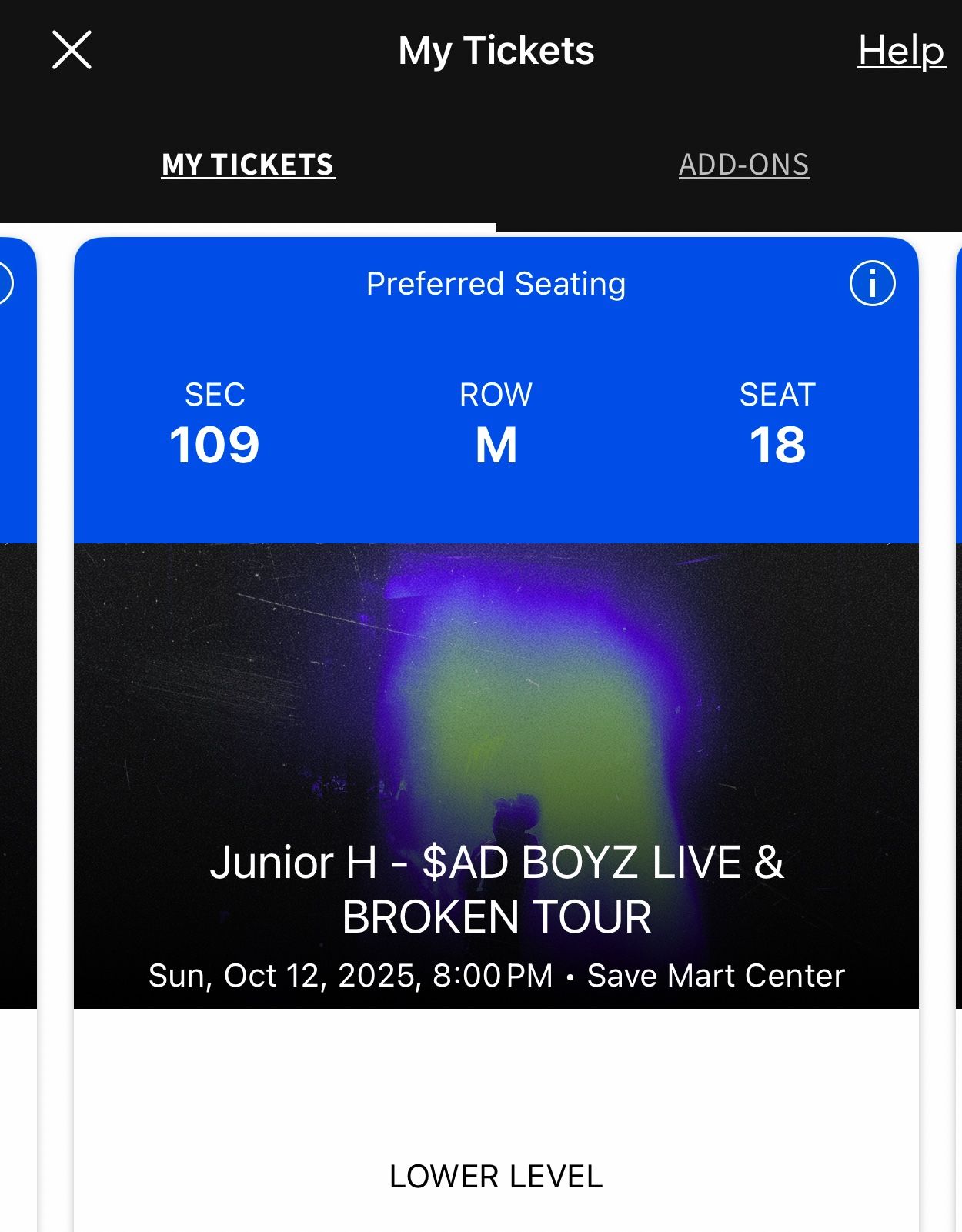The image size is (962, 1232).
Task: Open the Help link
Action: point(900,51)
